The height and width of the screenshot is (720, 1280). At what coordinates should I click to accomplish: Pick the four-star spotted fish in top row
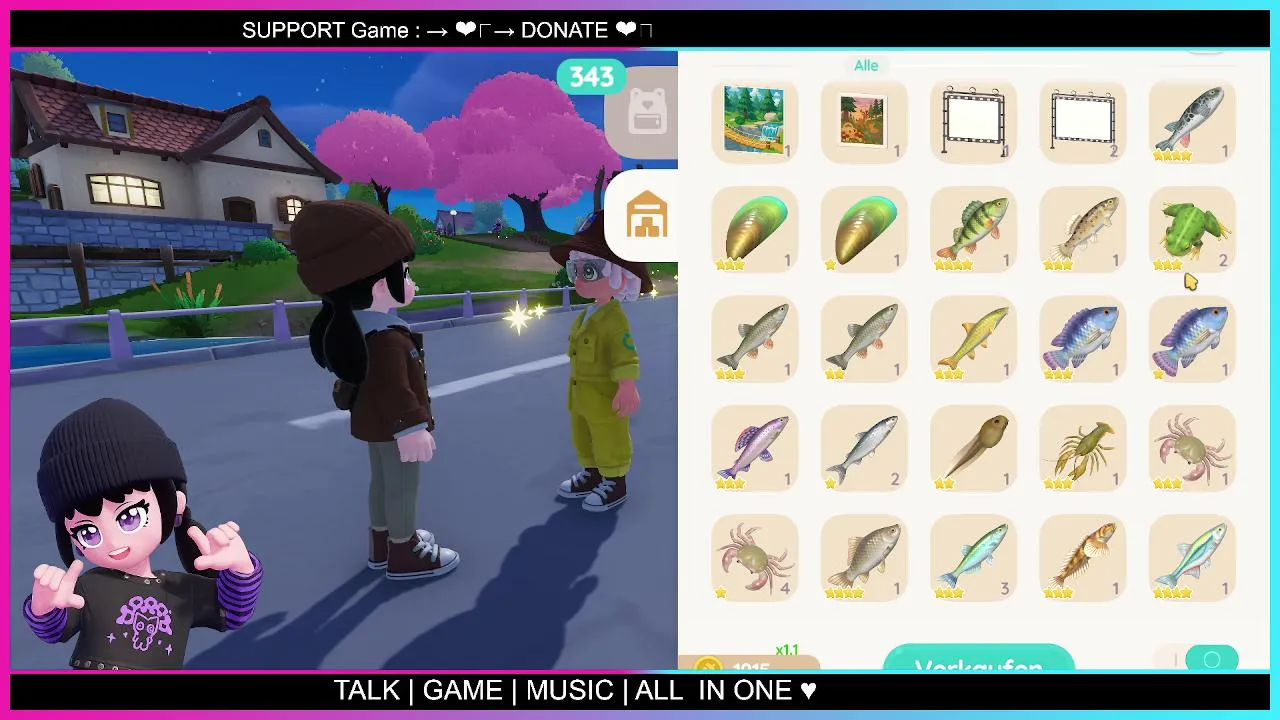click(1192, 121)
